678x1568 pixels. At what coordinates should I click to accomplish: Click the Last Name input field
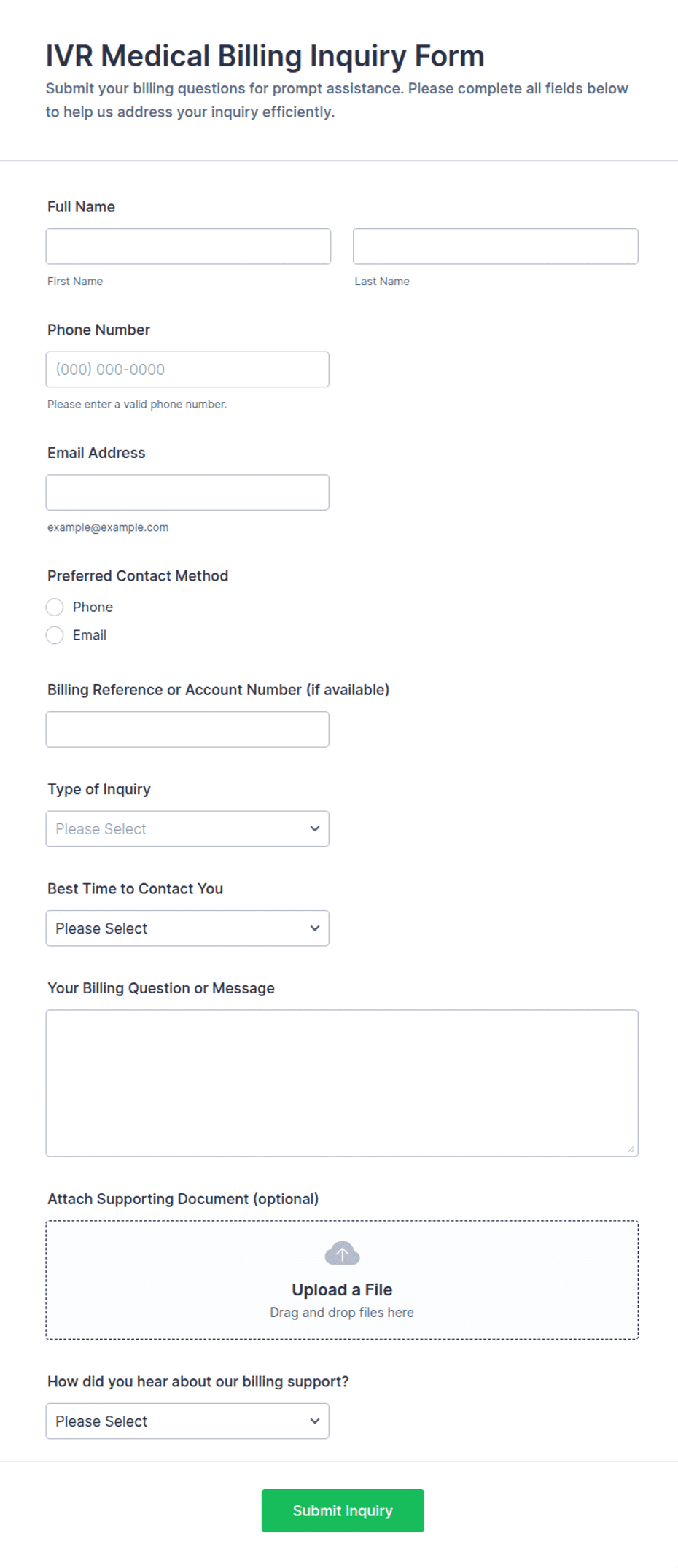[496, 247]
